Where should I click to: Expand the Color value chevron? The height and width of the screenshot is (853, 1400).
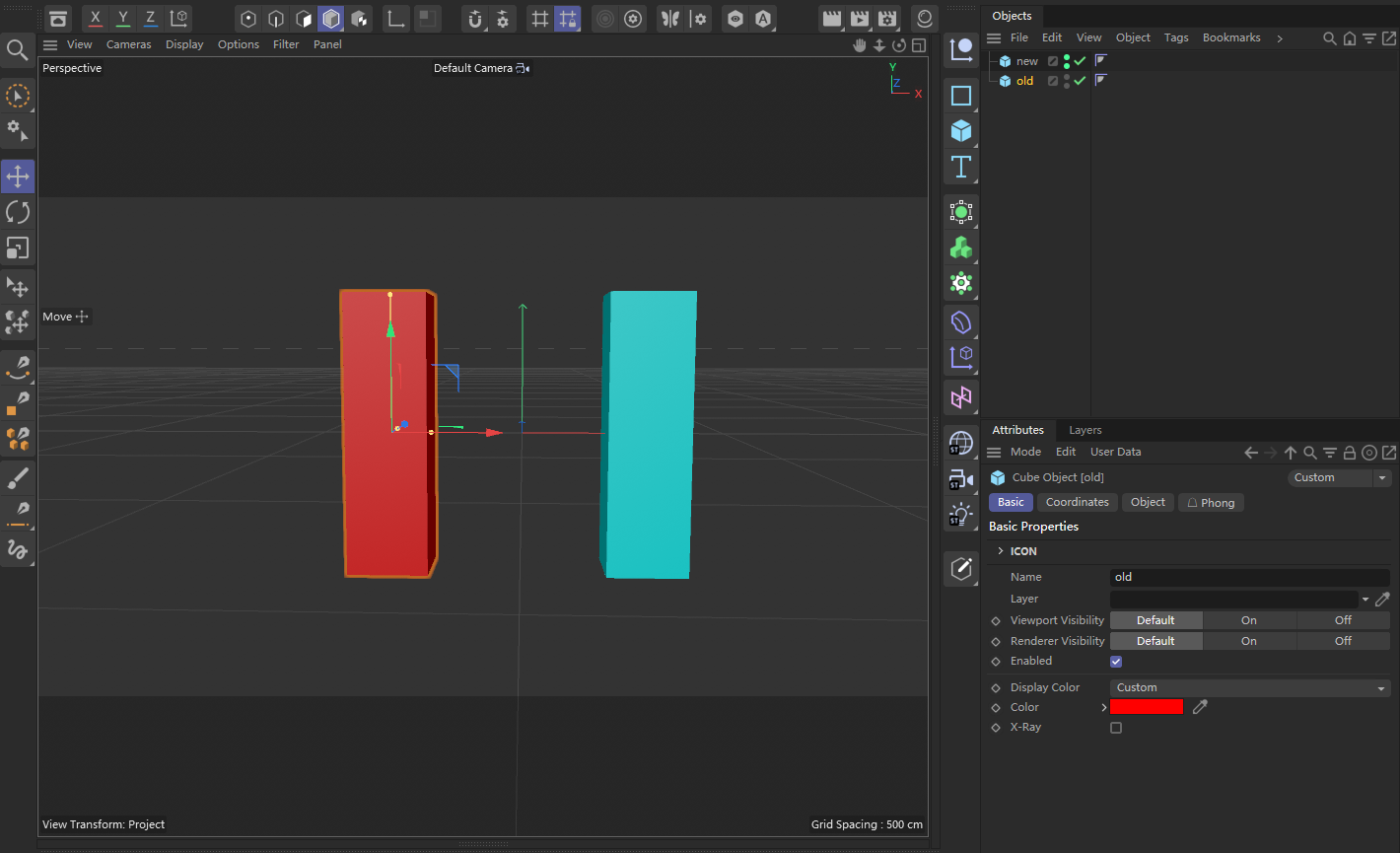(x=1104, y=708)
